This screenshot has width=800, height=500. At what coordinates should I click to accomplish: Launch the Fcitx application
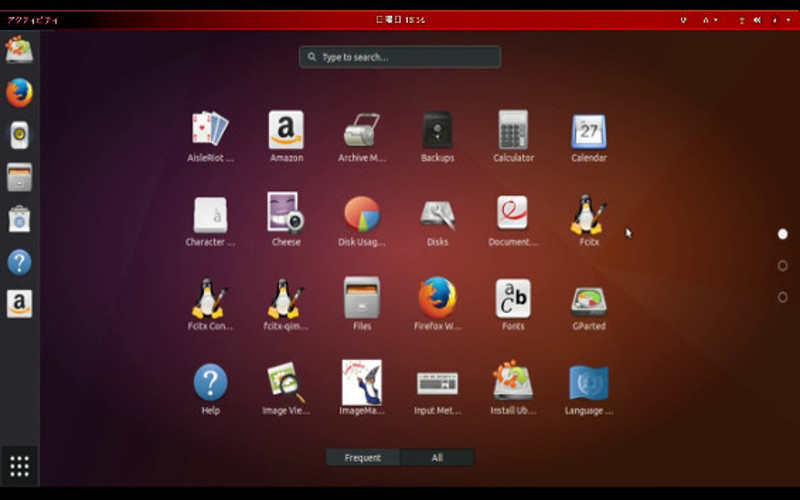click(589, 220)
